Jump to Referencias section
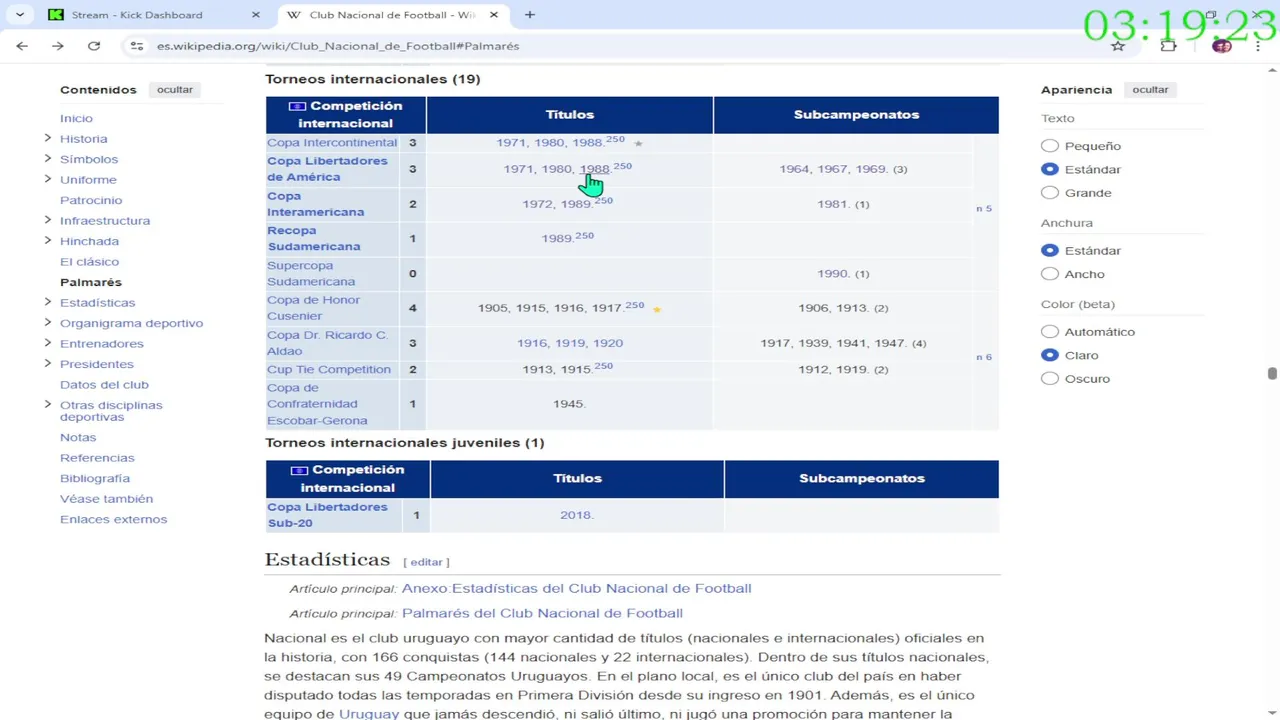Screen dimensions: 1280x720 [x=97, y=458]
